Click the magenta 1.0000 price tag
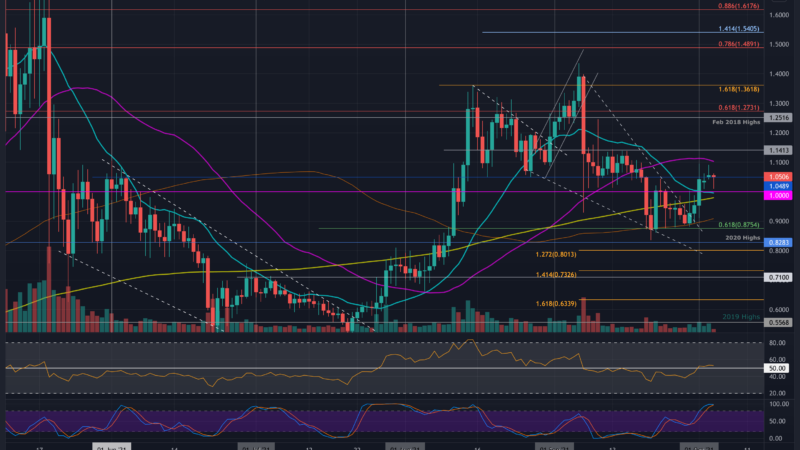Screen dimensions: 800x450 [778, 195]
